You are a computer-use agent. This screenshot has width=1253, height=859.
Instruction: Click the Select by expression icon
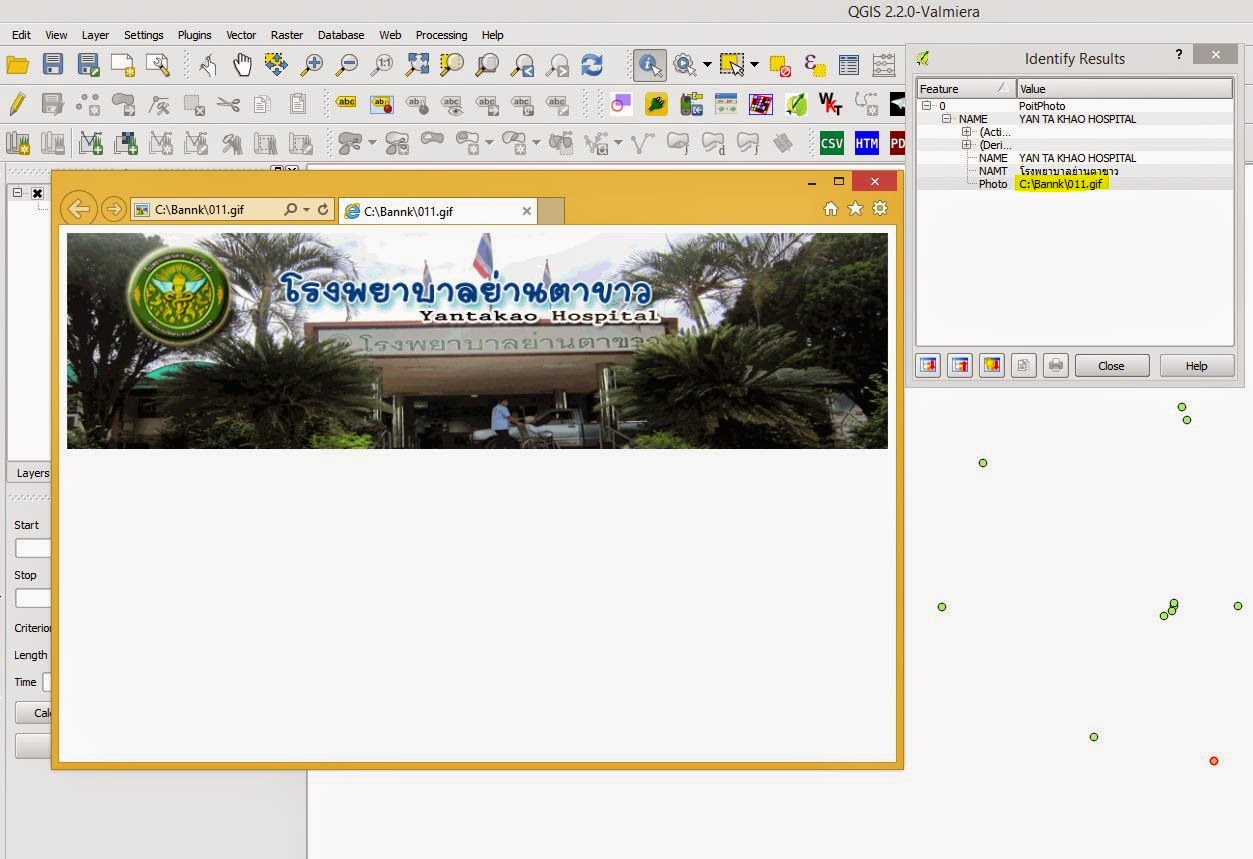tap(815, 66)
